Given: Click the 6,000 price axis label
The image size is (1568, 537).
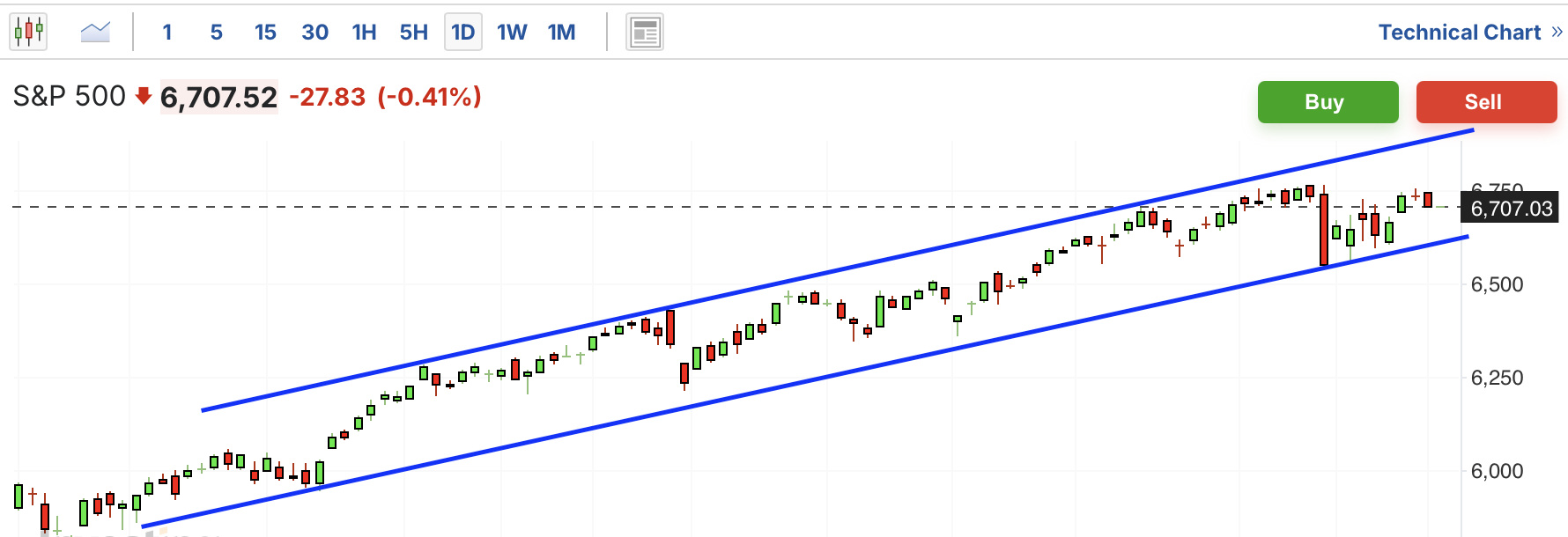Looking at the screenshot, I should tap(1497, 471).
